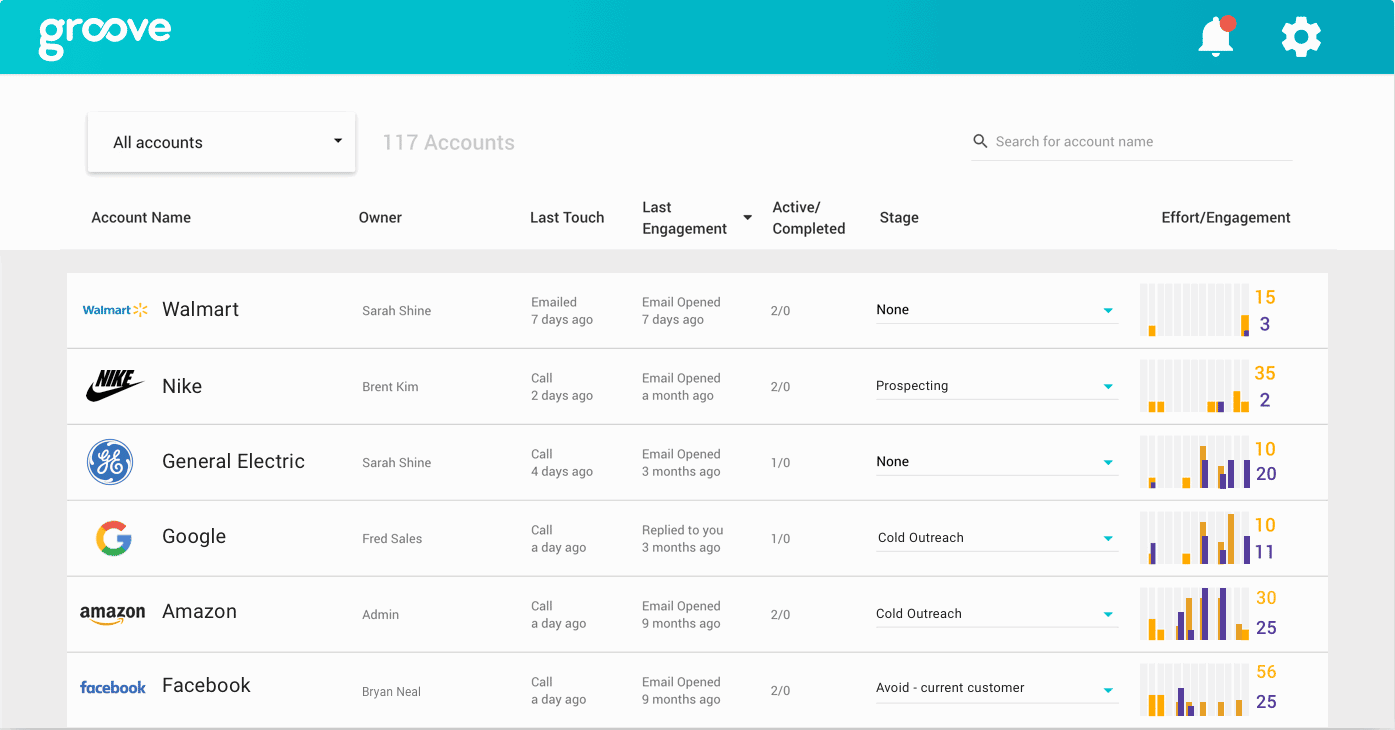Screen dimensions: 1395x730
Task: Sort by the Last Touch column
Action: 567,217
